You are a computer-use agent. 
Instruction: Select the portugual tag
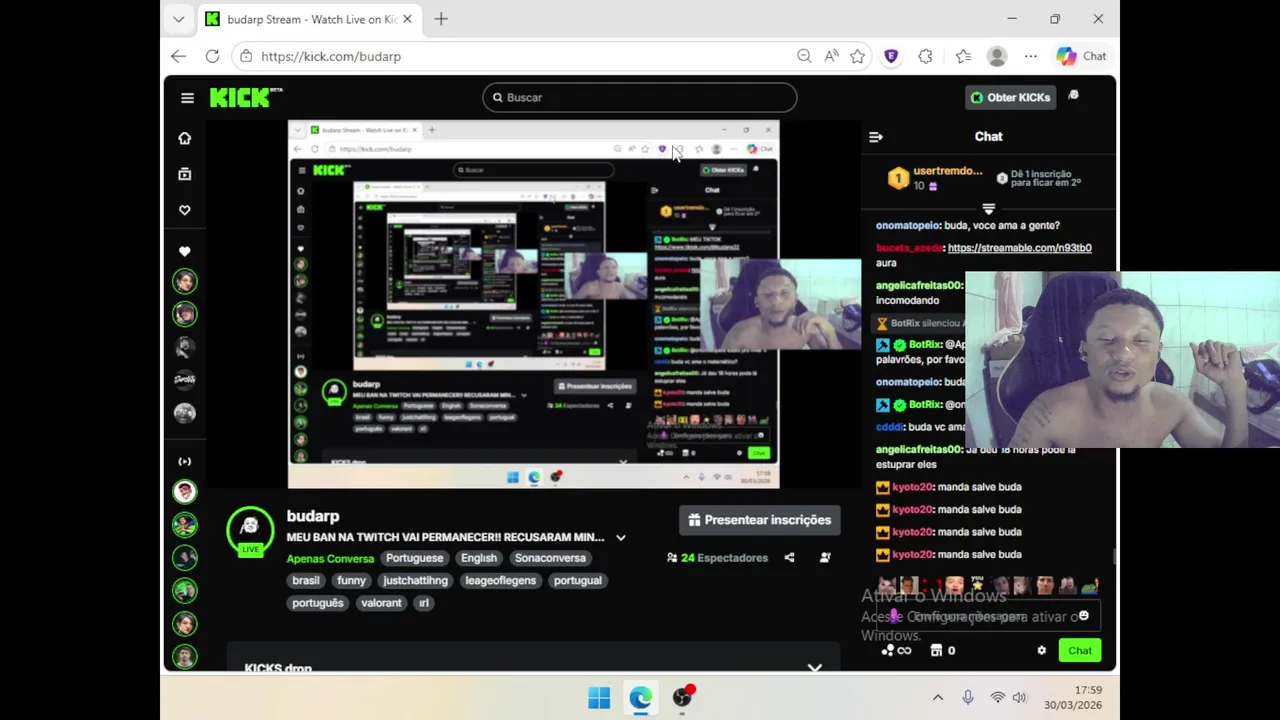click(x=578, y=580)
